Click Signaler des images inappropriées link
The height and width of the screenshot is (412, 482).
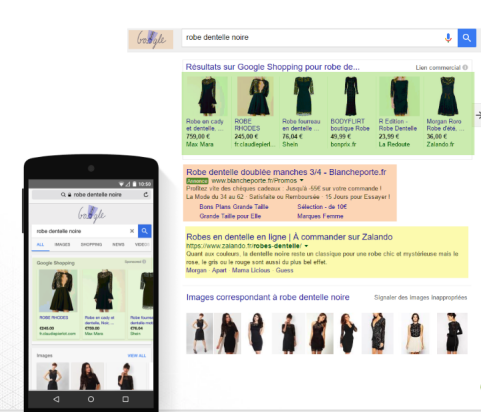click(420, 297)
